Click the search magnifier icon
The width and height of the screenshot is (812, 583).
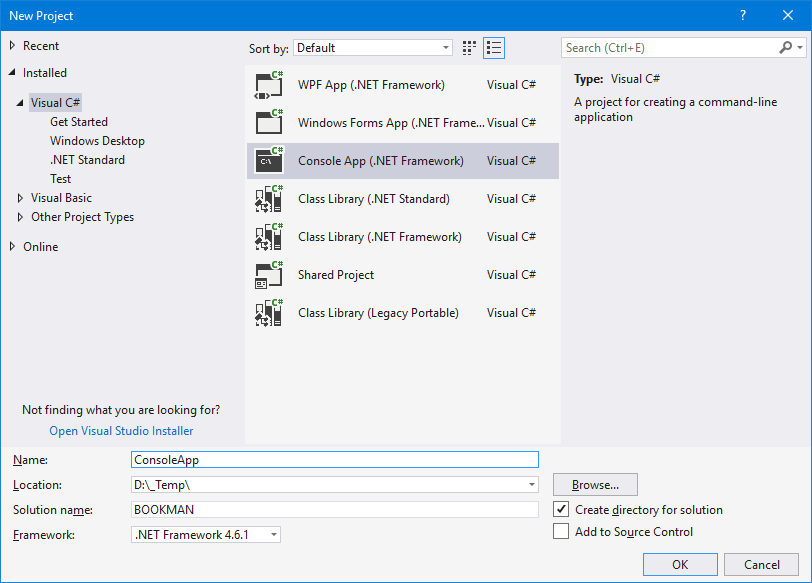click(785, 48)
